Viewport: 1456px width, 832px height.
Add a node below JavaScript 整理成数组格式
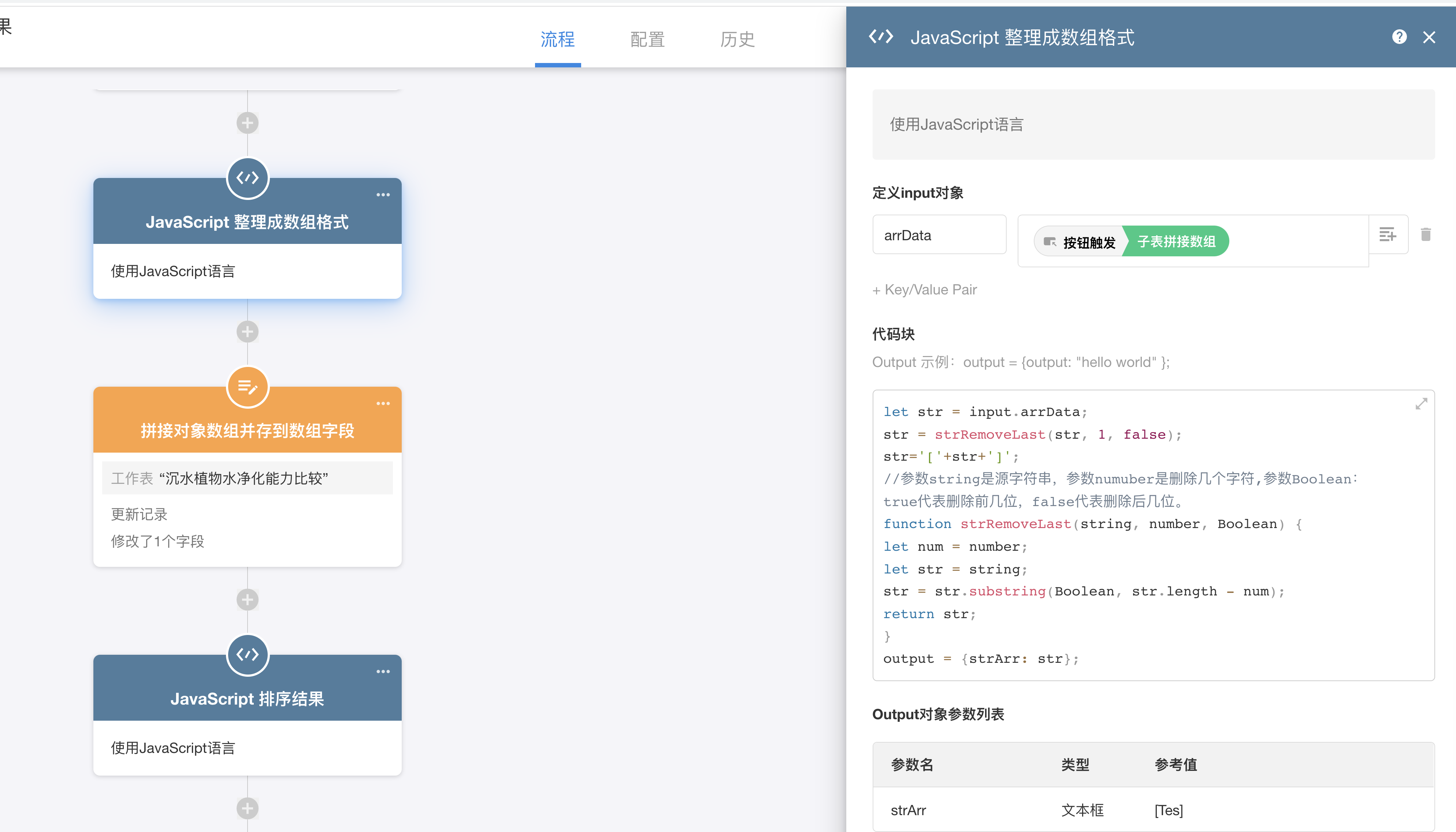pos(248,332)
